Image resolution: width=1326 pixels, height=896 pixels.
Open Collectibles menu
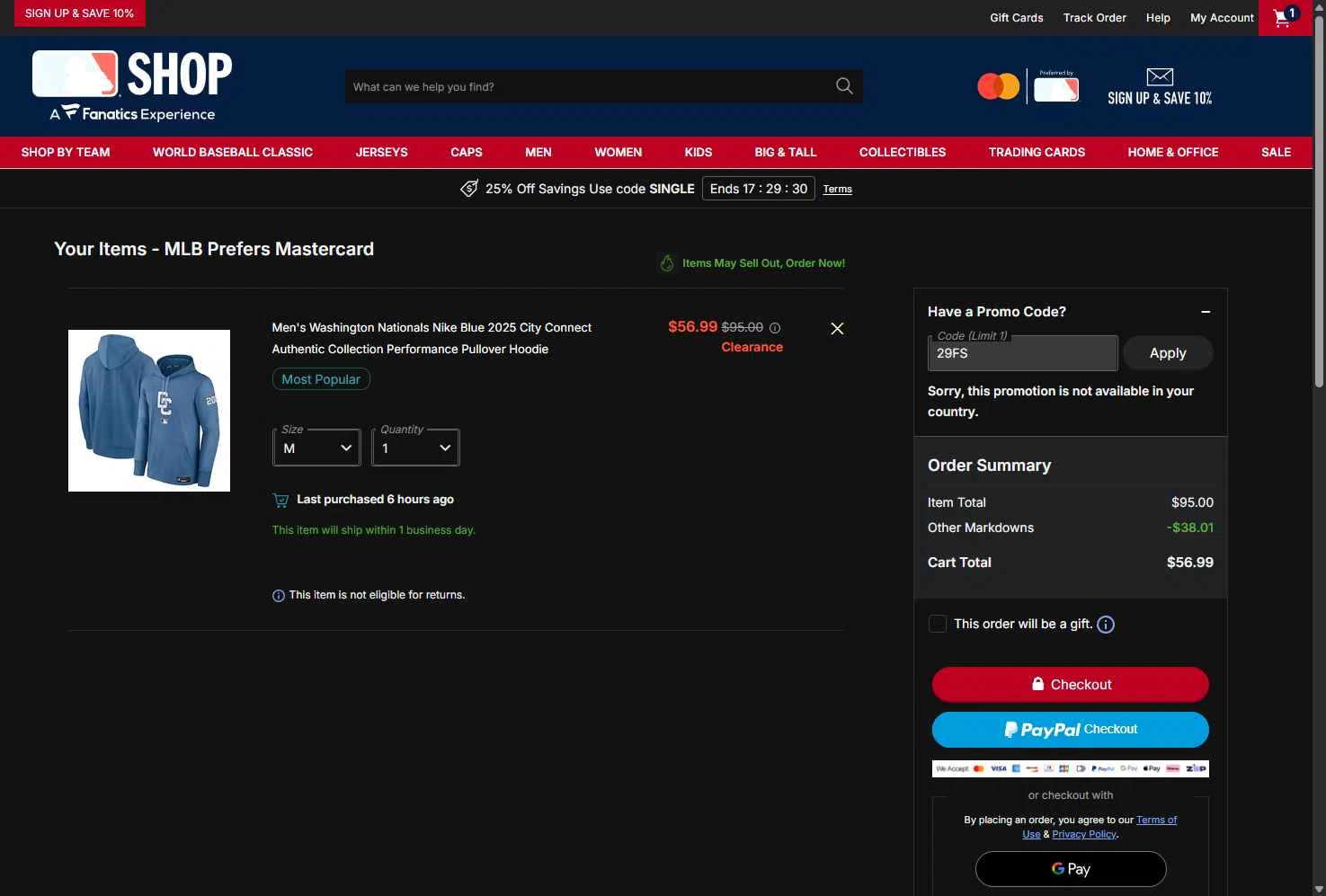(903, 153)
